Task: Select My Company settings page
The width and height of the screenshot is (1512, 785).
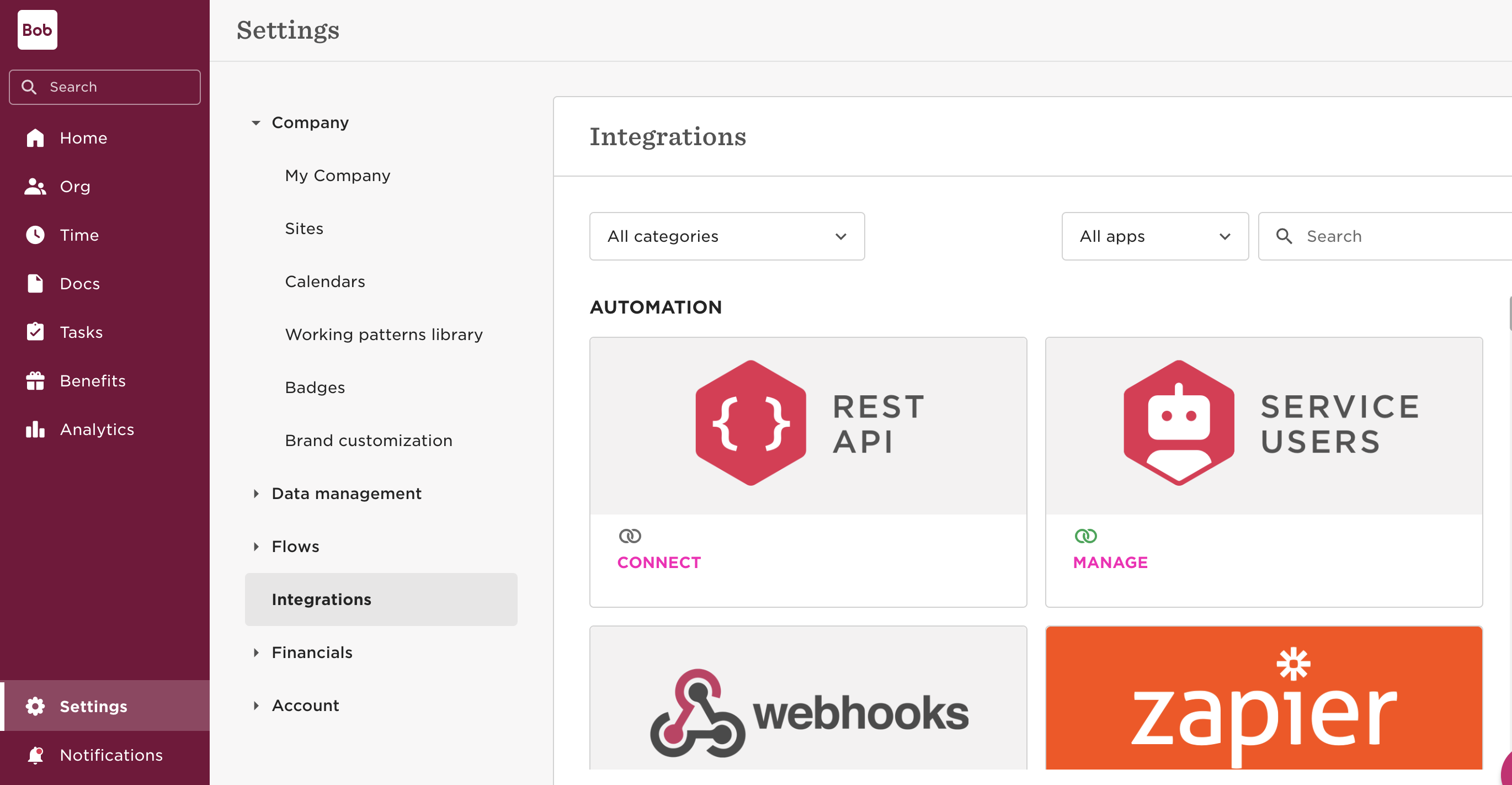Action: click(x=338, y=176)
